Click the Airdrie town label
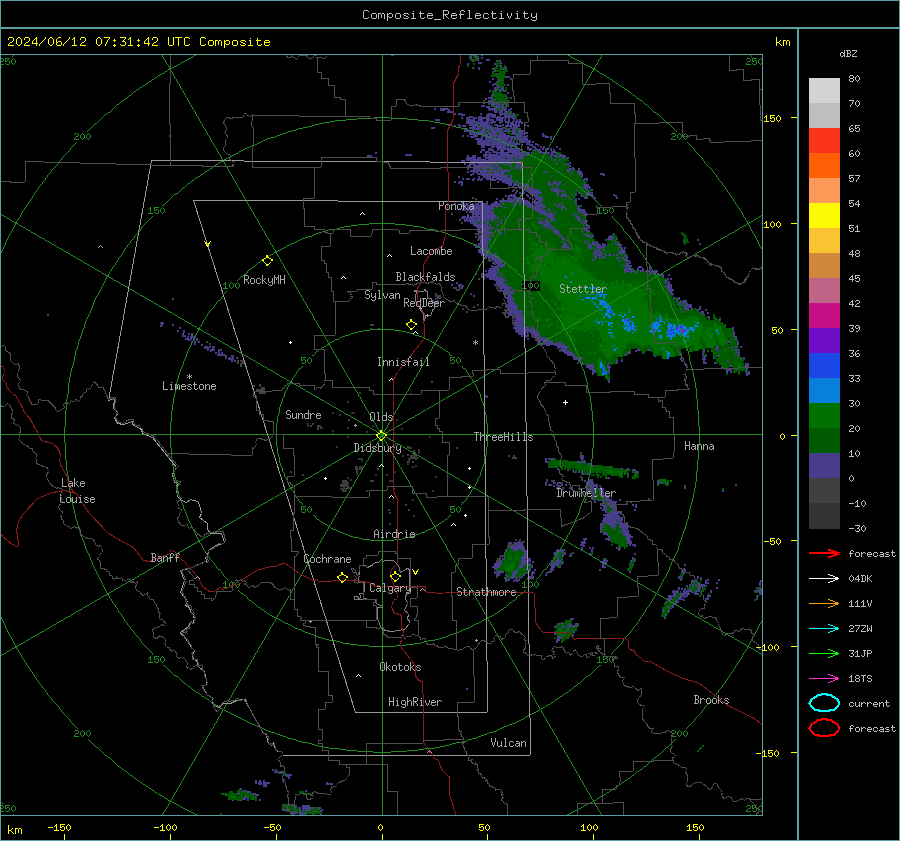The width and height of the screenshot is (900, 841). [x=394, y=534]
